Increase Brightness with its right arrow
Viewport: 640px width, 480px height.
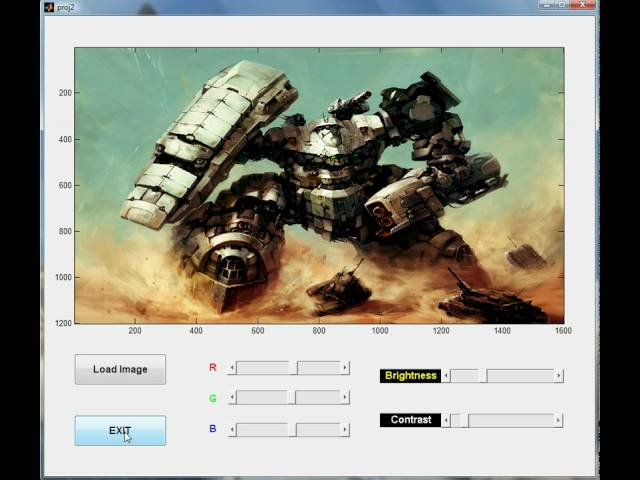[559, 376]
